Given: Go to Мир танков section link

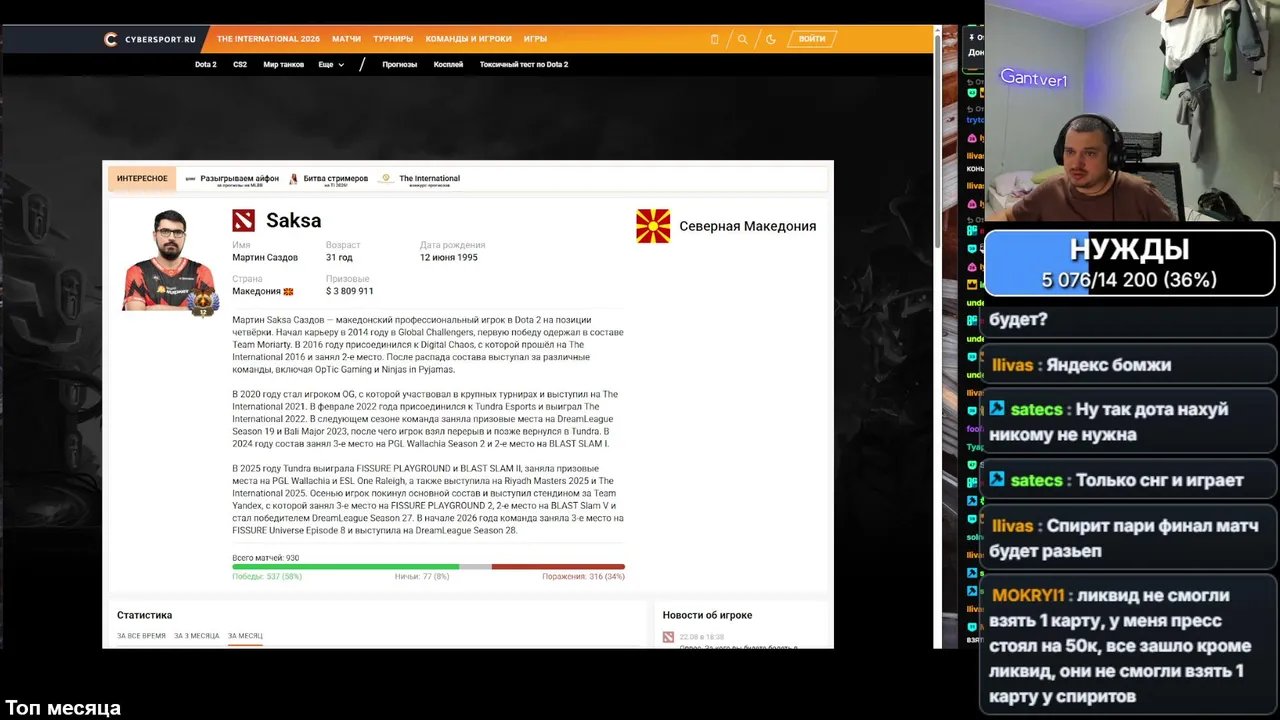Looking at the screenshot, I should (x=284, y=64).
